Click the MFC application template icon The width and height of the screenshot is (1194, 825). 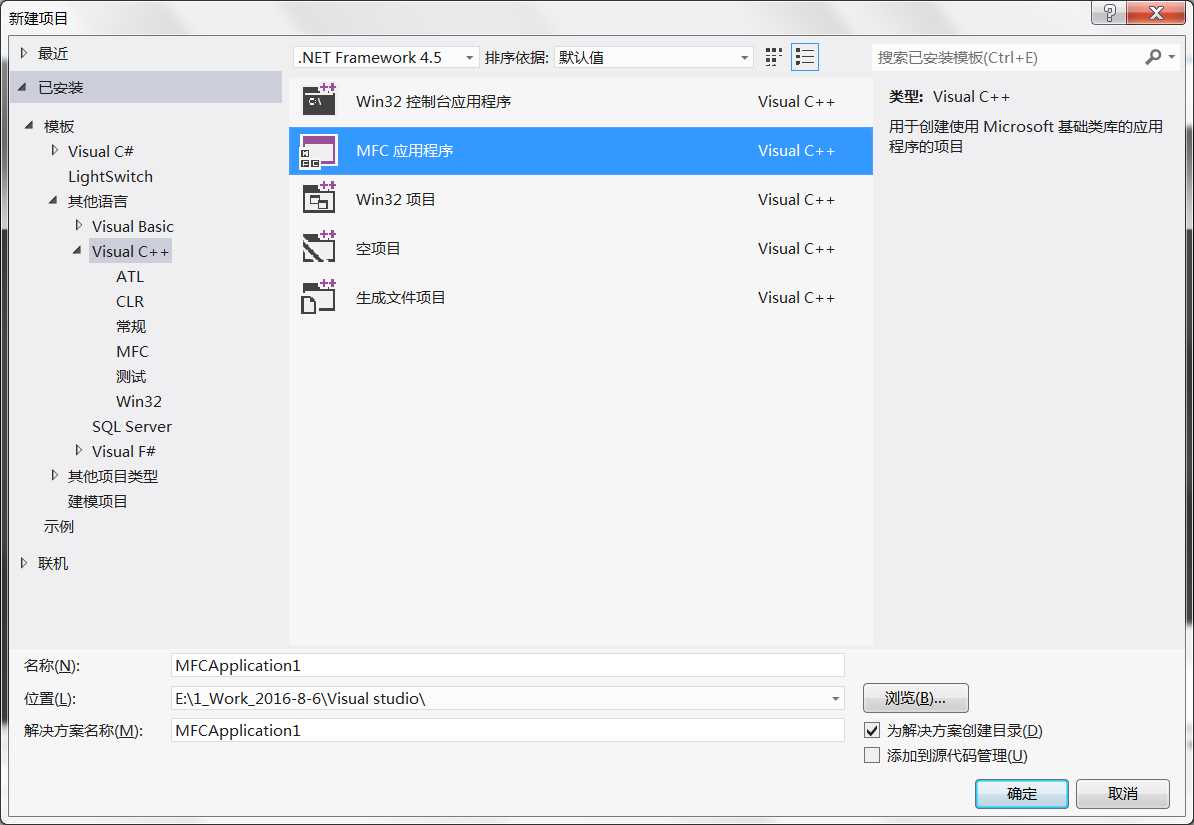pos(319,150)
